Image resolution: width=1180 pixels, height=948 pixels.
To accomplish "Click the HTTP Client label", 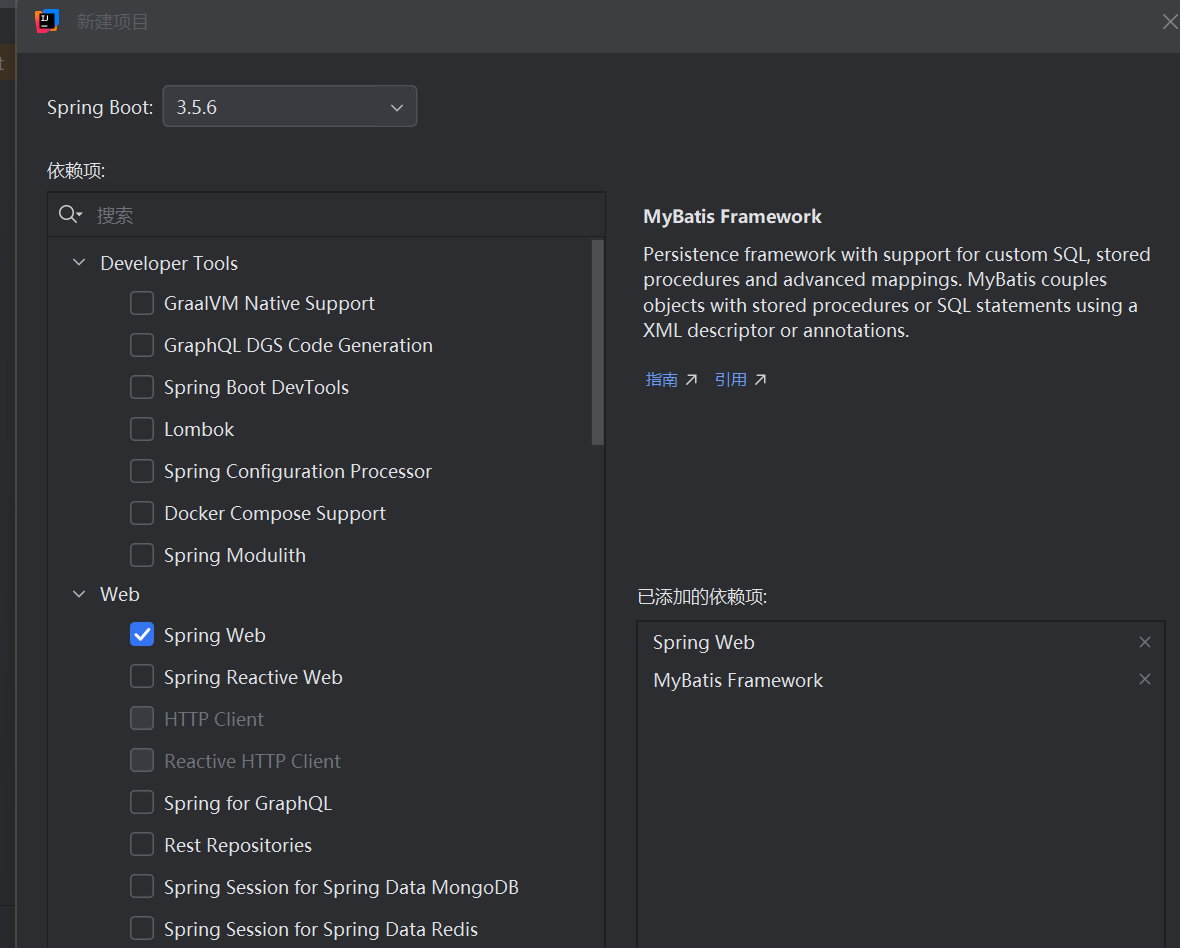I will click(x=214, y=719).
